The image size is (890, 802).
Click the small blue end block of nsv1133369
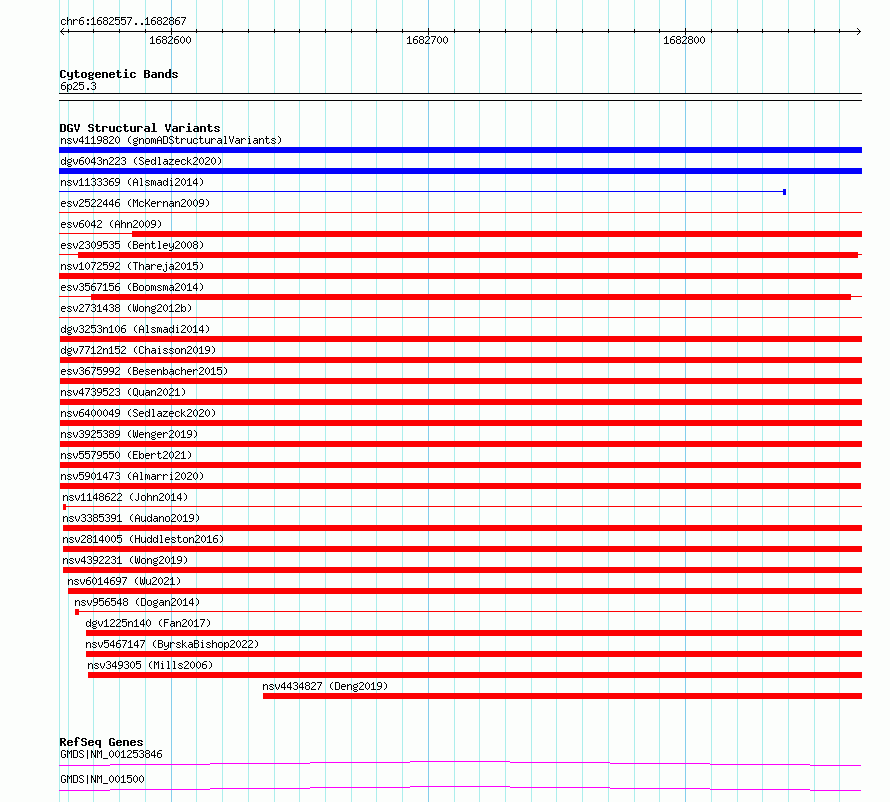click(784, 192)
